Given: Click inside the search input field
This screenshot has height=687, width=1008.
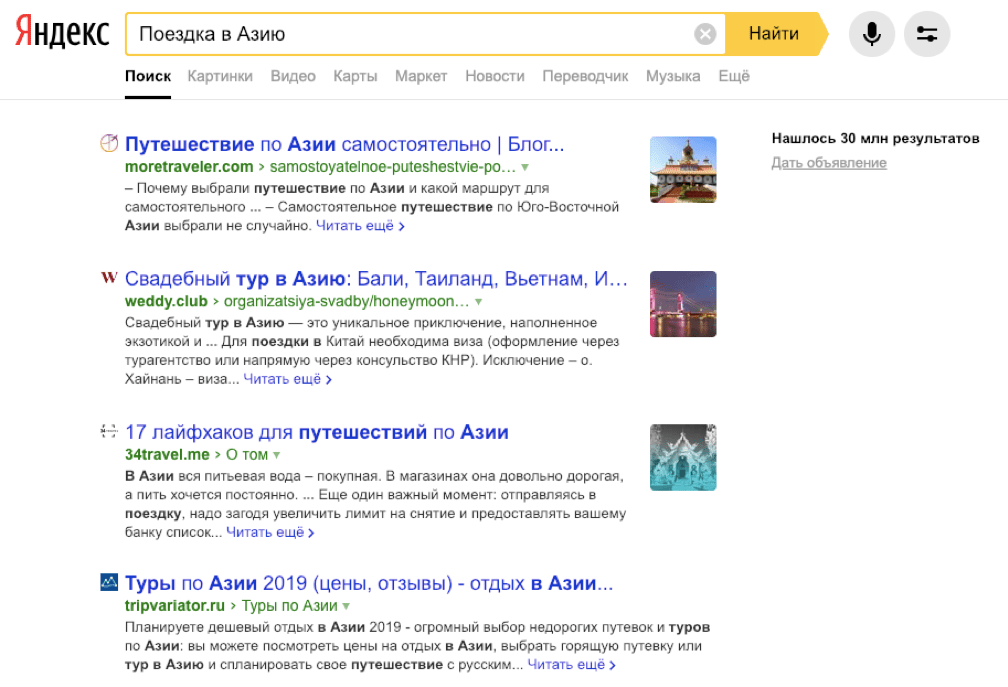Looking at the screenshot, I should [x=400, y=33].
